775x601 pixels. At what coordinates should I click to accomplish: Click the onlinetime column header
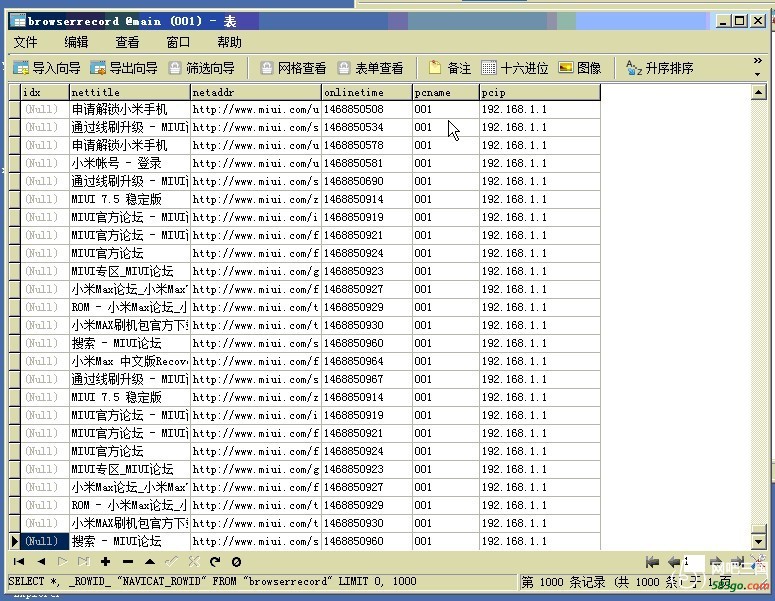(x=367, y=92)
